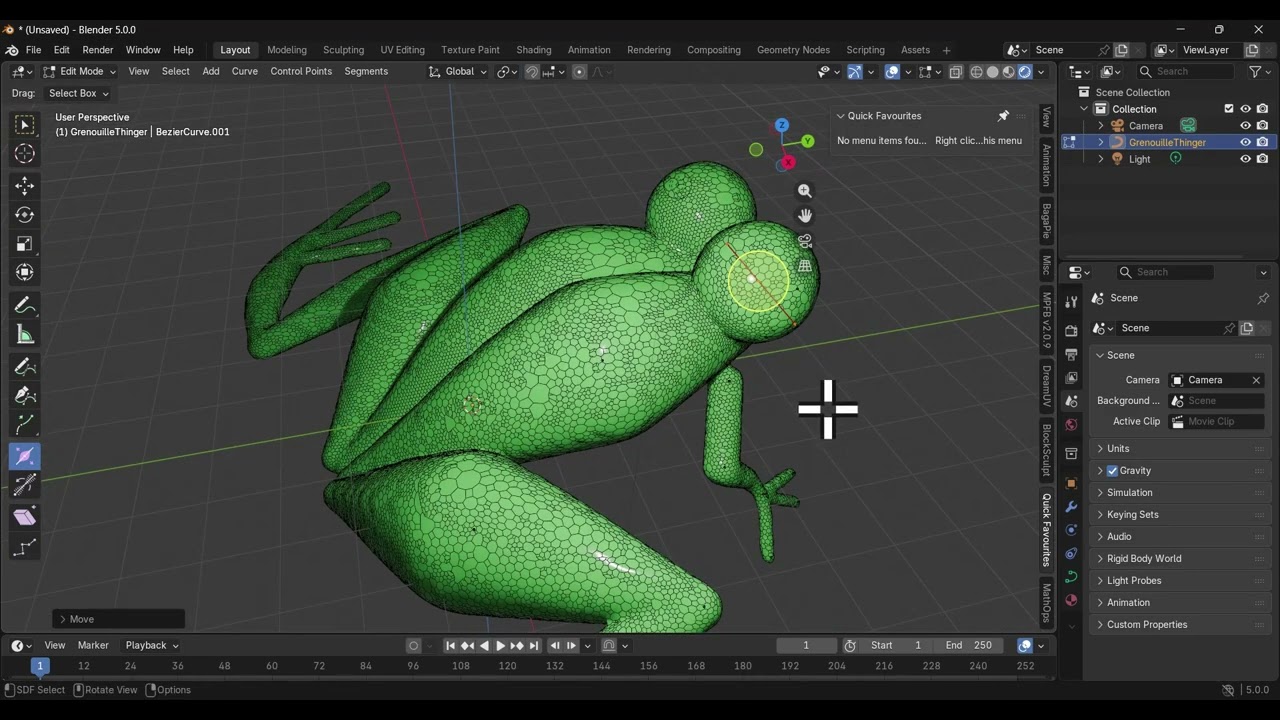The image size is (1280, 720).
Task: Toggle the camera view icon
Action: tap(805, 241)
